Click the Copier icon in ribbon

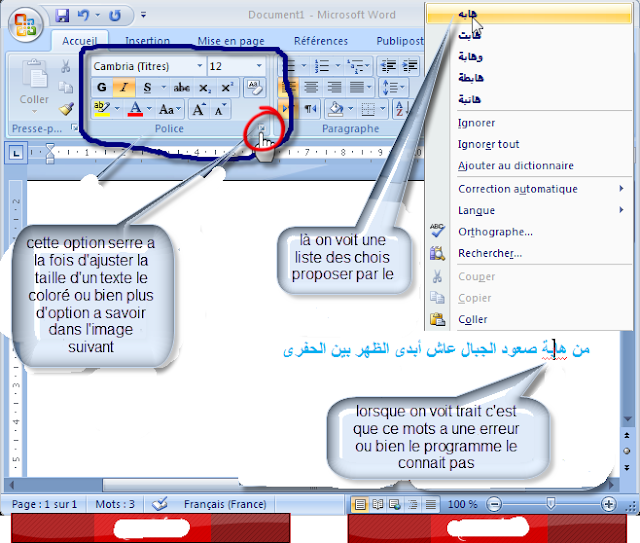coord(65,87)
